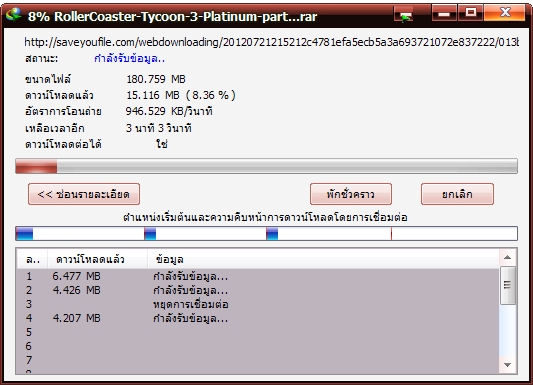This screenshot has height=385, width=533.
Task: Click the 'อัตราการโอนถ่าย' label
Action: coord(63,111)
